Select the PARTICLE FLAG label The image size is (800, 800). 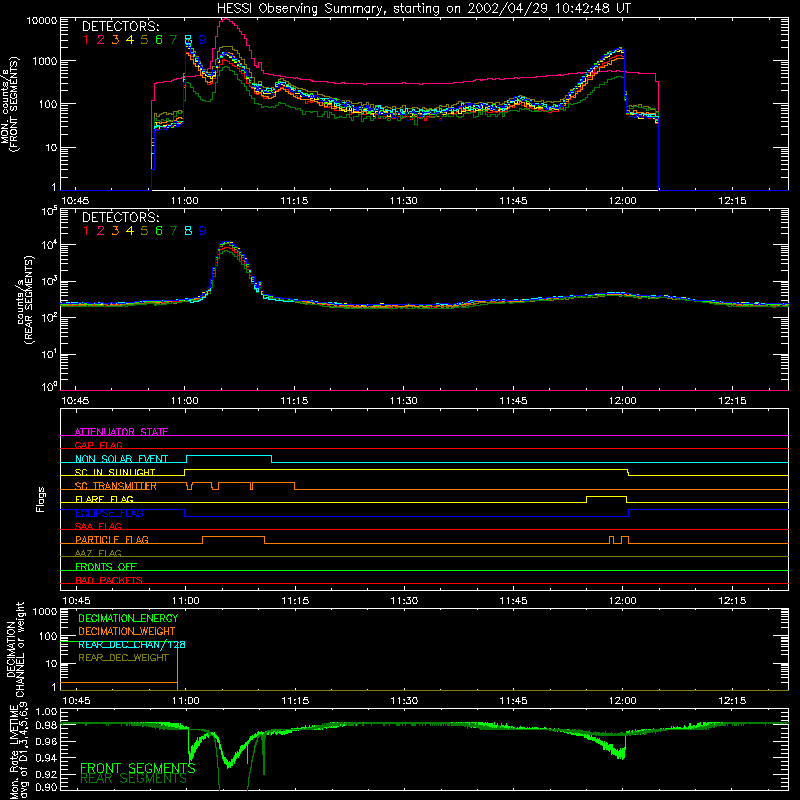(x=112, y=539)
